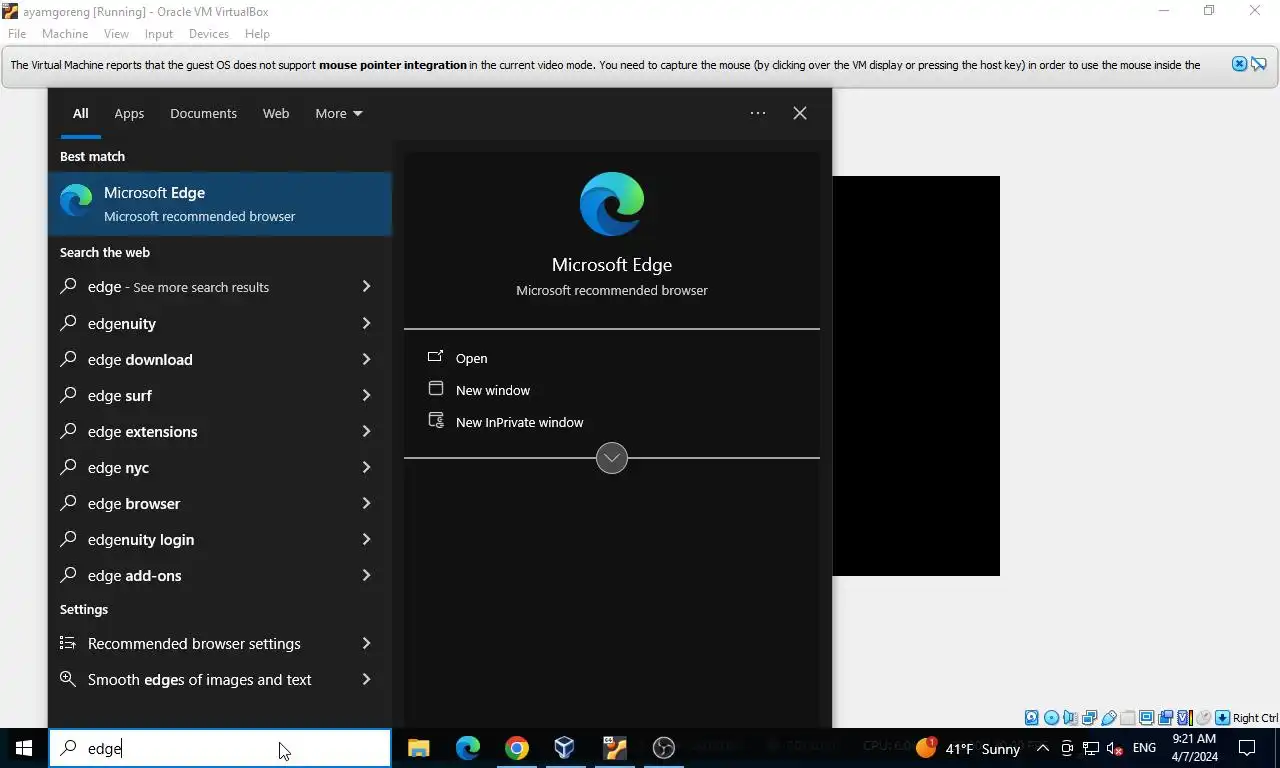
Task: Open the clock showing 9:21 AM
Action: click(1194, 748)
